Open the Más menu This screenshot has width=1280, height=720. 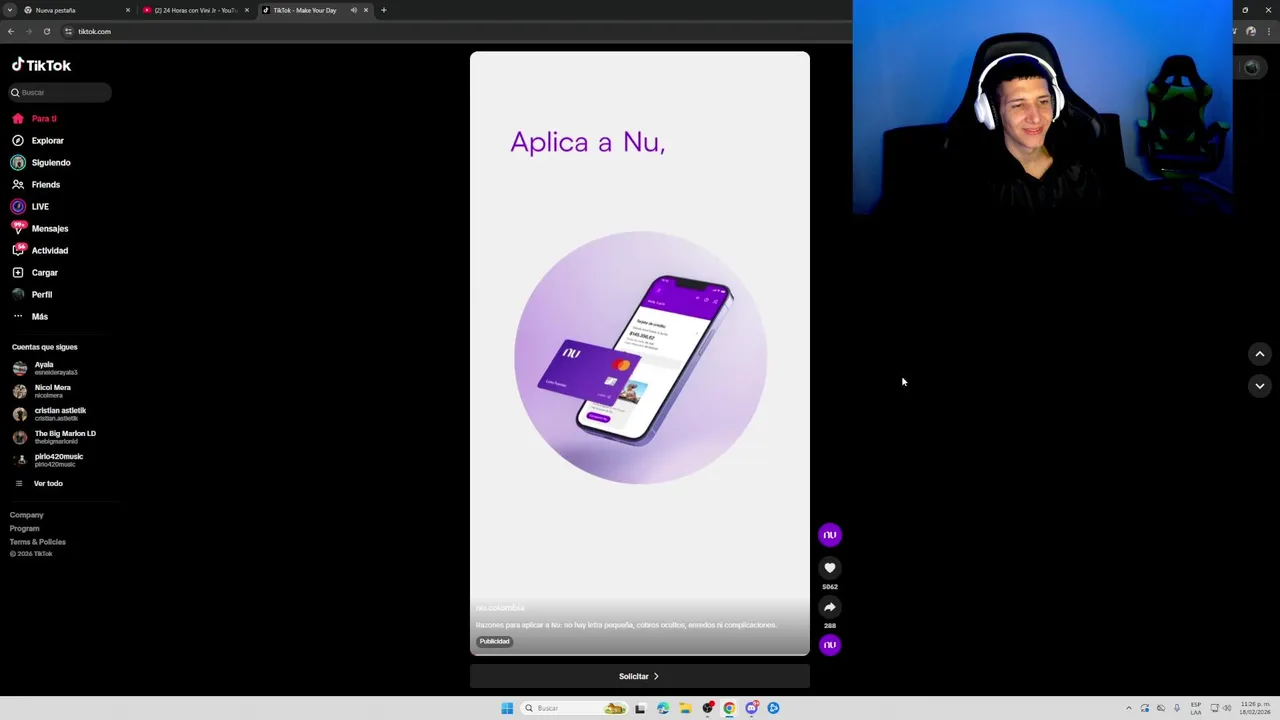pyautogui.click(x=30, y=316)
